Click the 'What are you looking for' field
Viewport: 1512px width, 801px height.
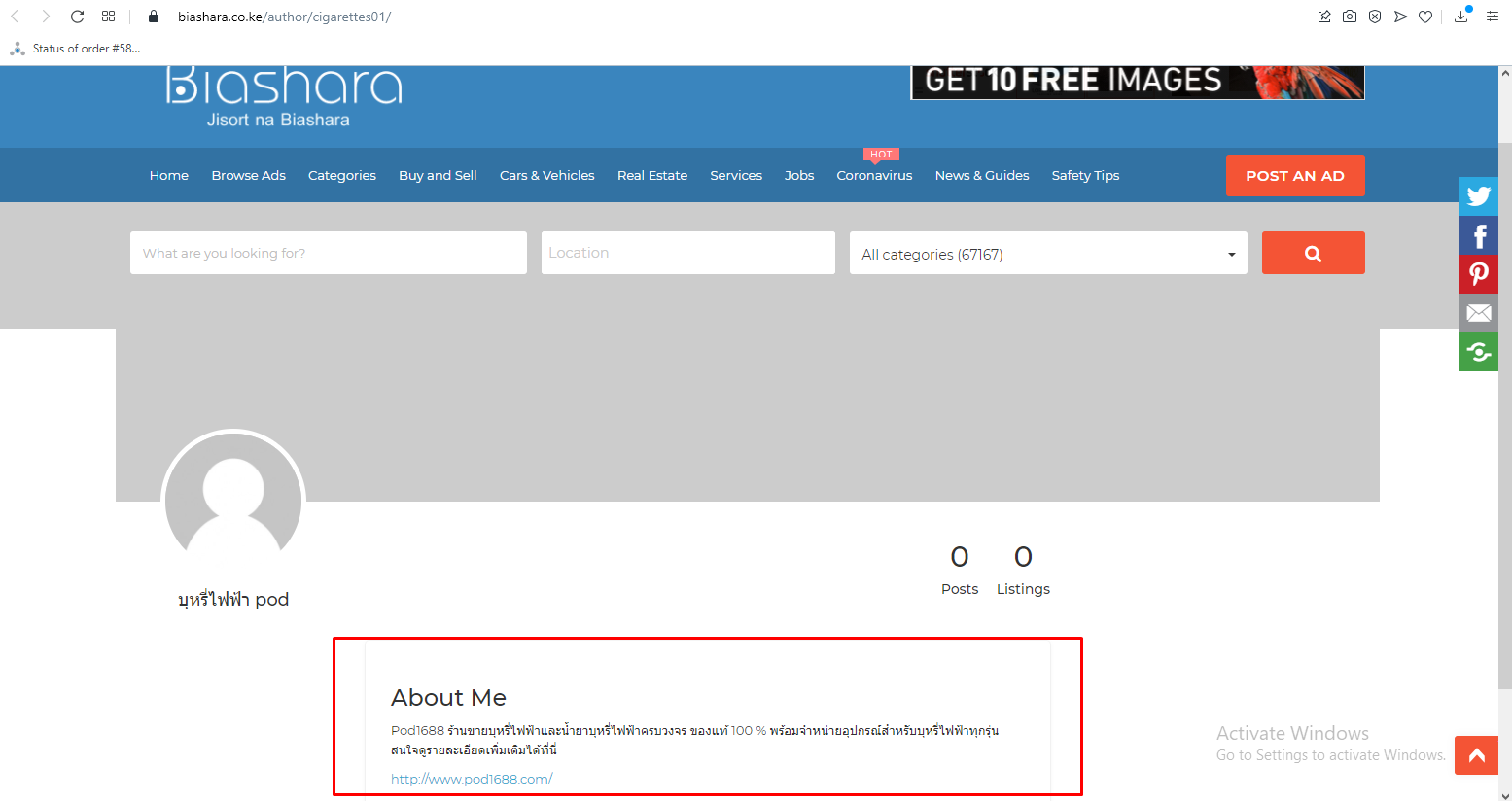(328, 253)
